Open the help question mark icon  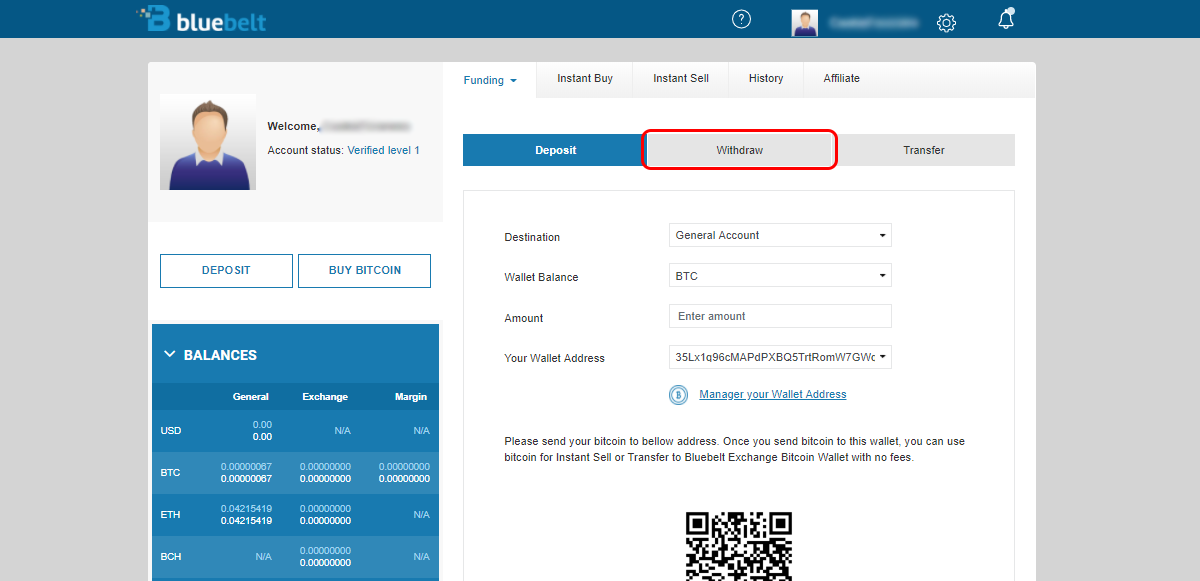point(741,19)
